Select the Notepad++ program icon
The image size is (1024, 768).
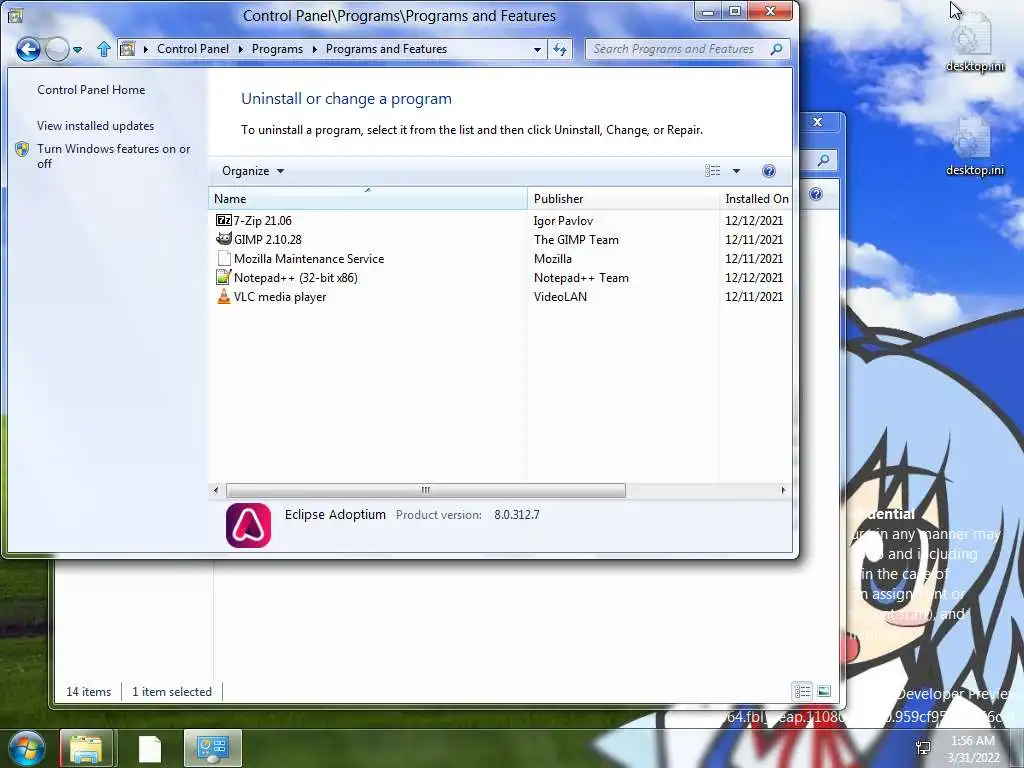coord(223,278)
